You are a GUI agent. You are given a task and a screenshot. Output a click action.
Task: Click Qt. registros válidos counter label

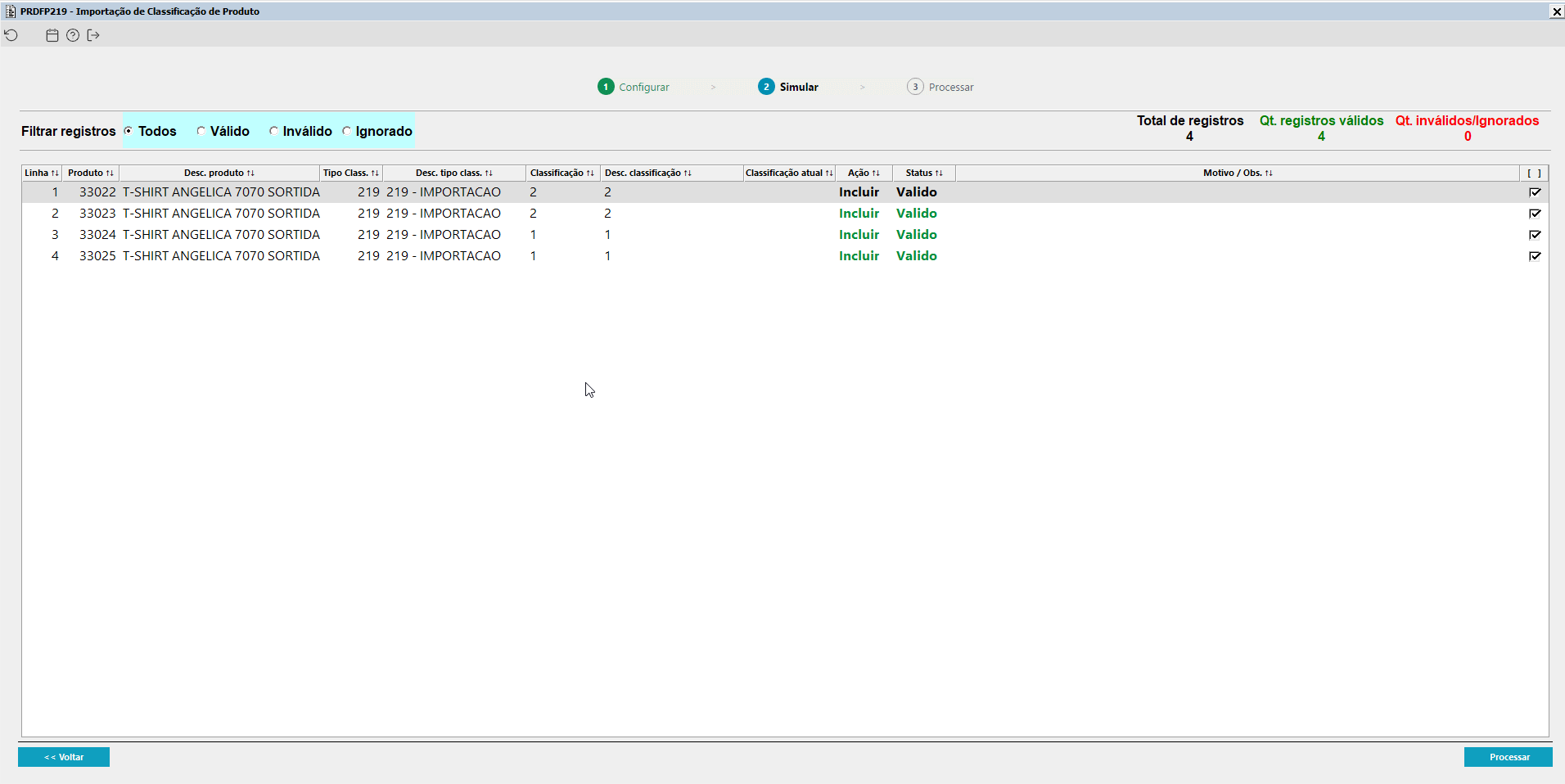coord(1321,120)
